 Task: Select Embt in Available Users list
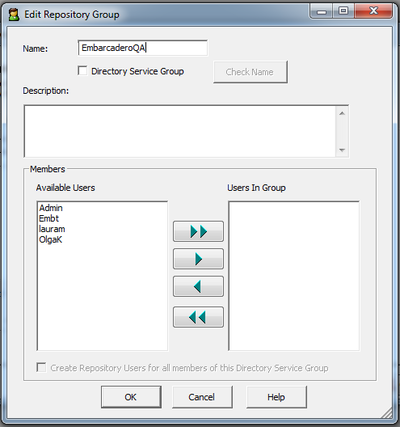pos(49,219)
